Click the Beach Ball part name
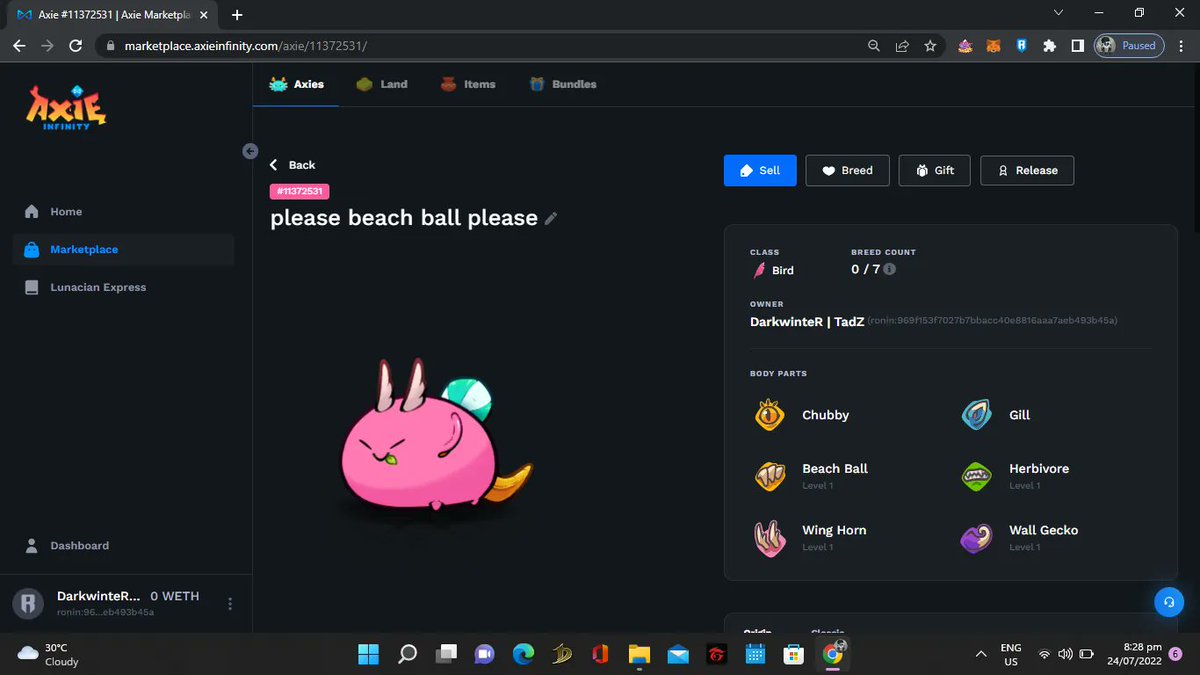Screen dimensions: 1200x675 click(x=835, y=469)
